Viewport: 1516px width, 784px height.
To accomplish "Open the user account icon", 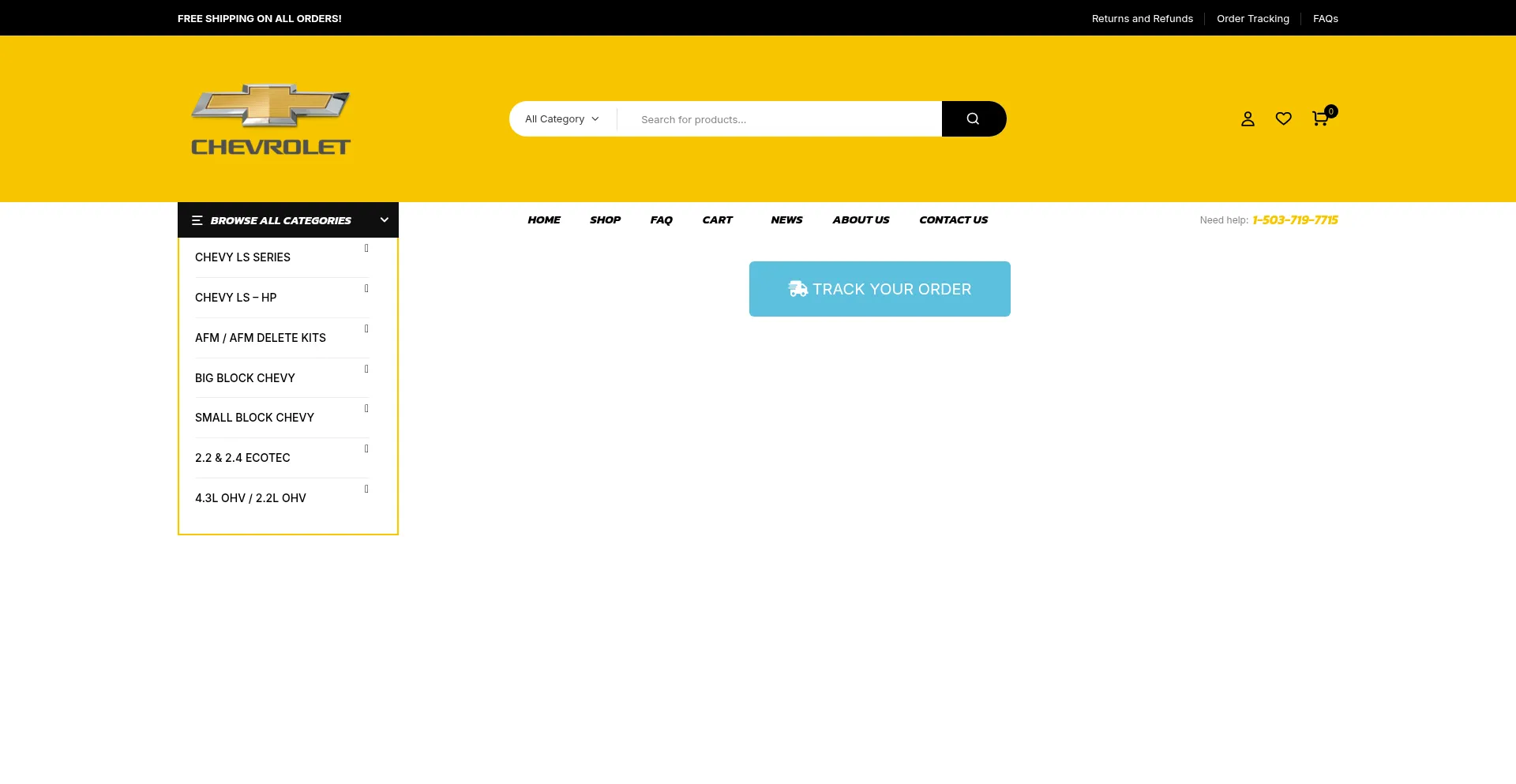I will [x=1248, y=119].
